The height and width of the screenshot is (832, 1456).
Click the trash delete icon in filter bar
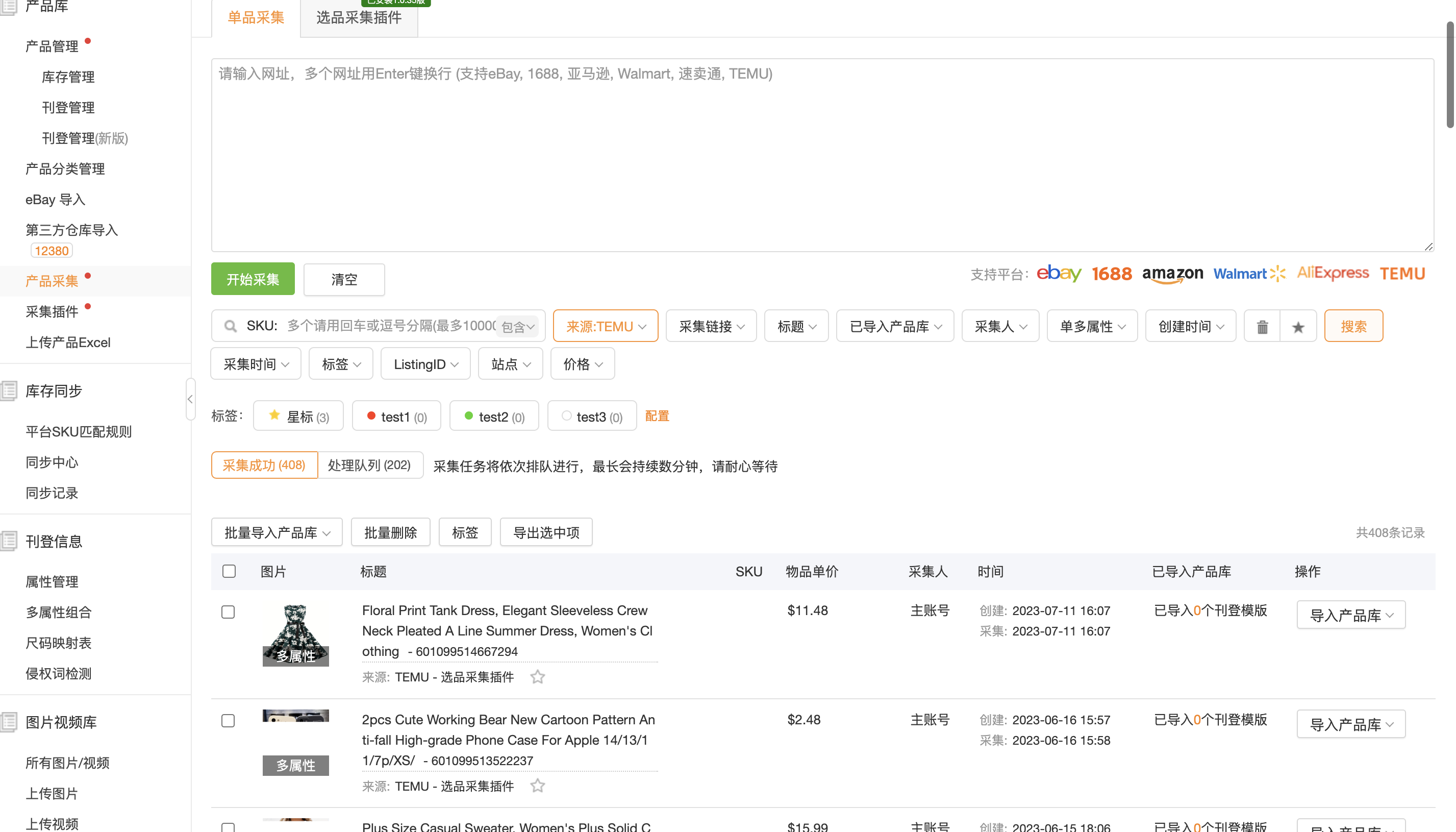pos(1262,326)
